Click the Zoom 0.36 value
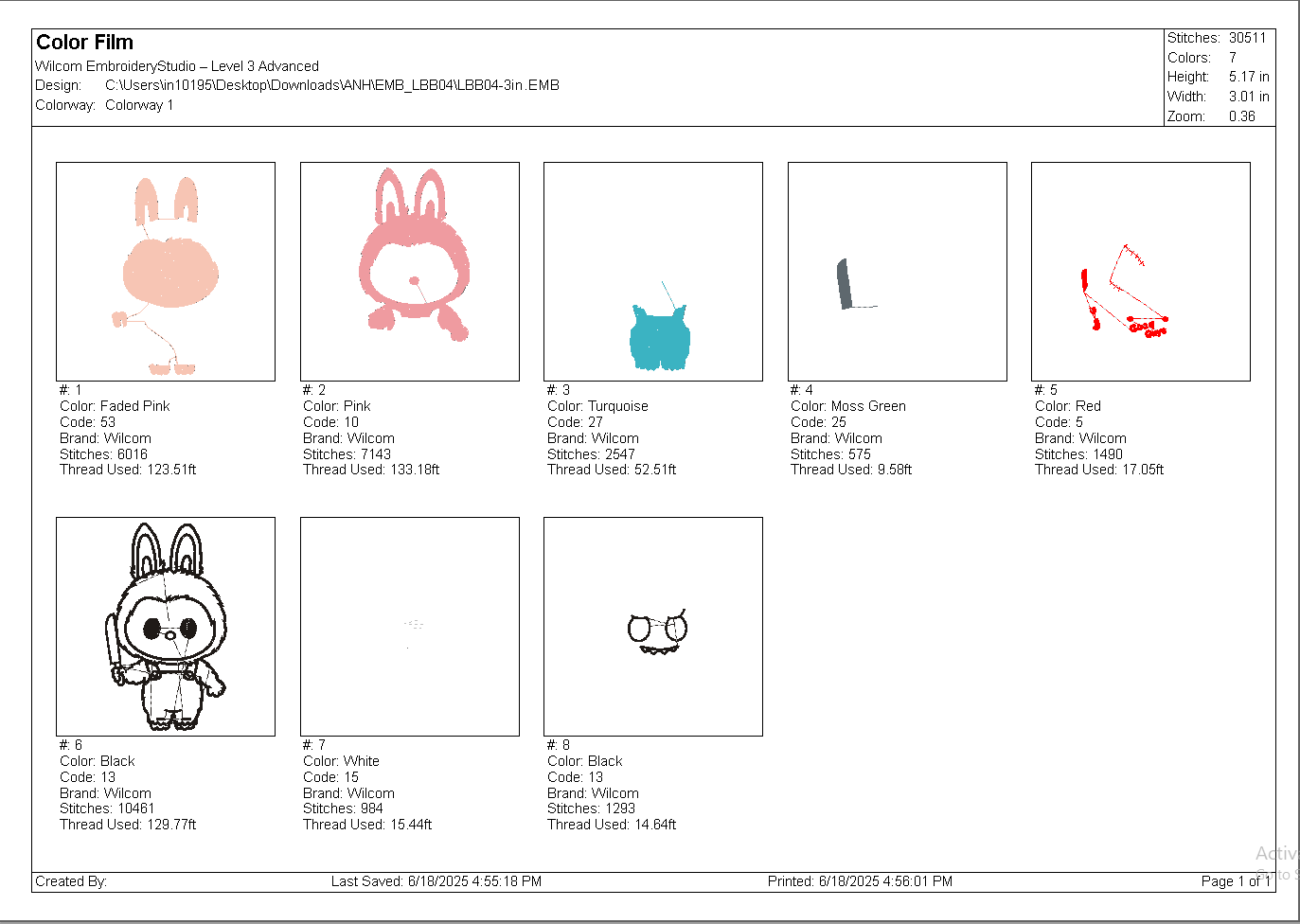Viewport: 1300px width, 924px height. click(1242, 116)
